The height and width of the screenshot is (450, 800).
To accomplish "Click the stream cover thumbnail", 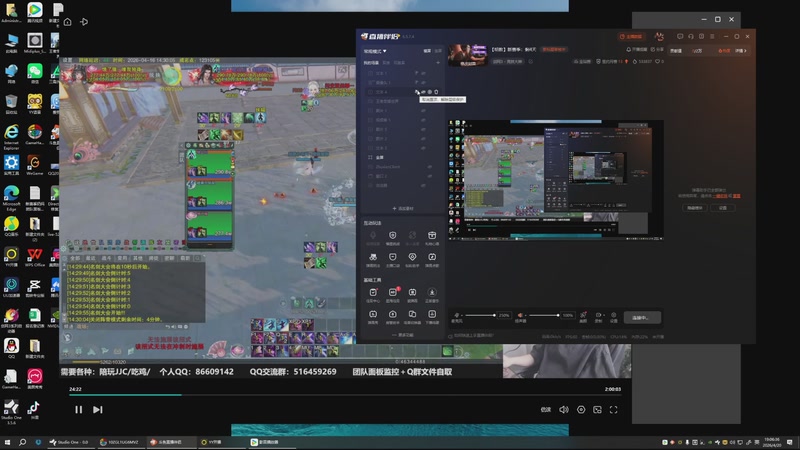I will coord(467,56).
